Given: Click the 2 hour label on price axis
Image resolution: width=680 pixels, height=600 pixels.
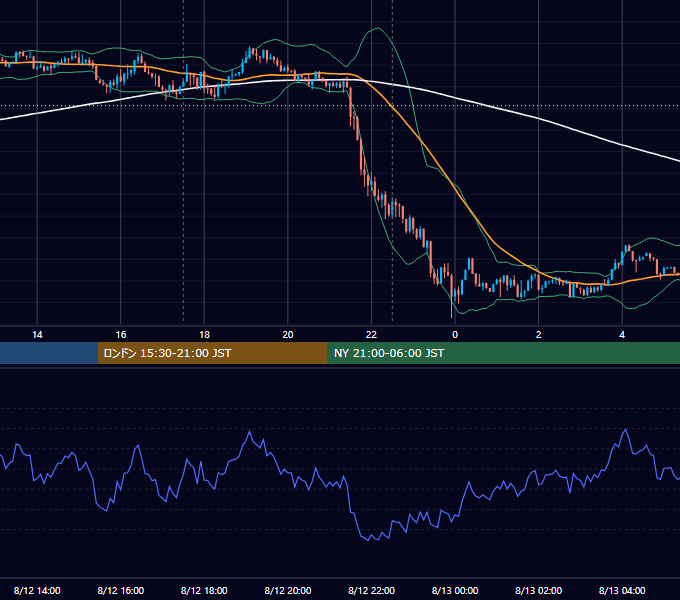Looking at the screenshot, I should pyautogui.click(x=539, y=335).
